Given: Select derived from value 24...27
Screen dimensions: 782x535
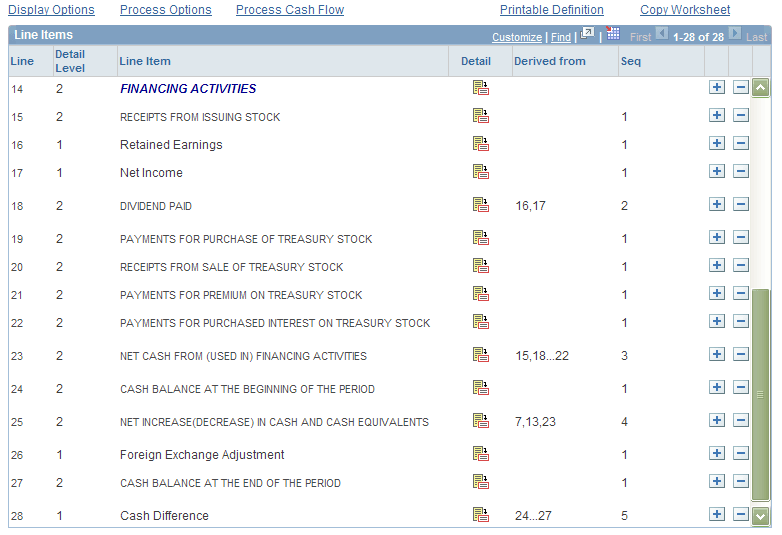Looking at the screenshot, I should coord(533,515).
